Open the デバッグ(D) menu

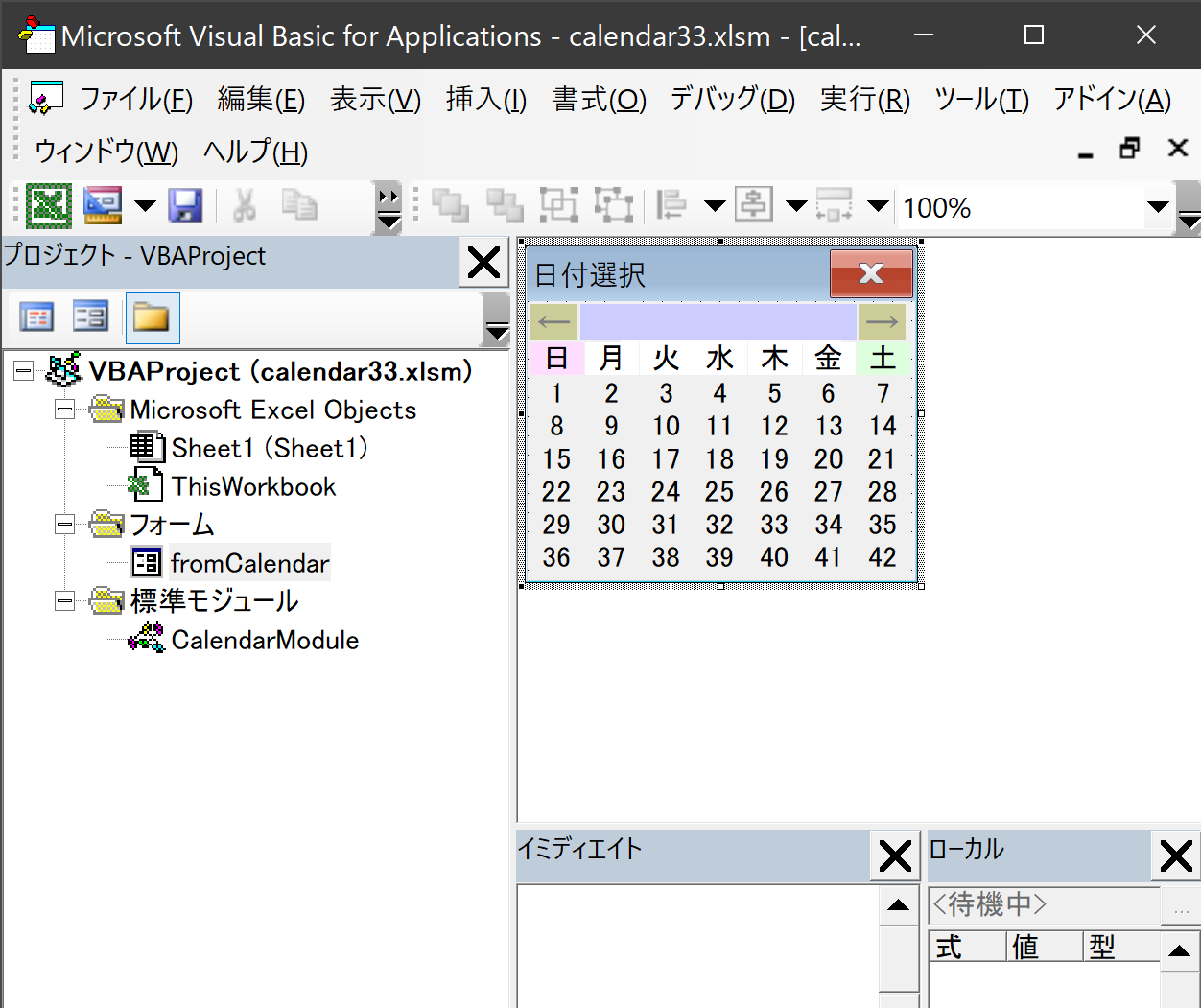(x=733, y=99)
